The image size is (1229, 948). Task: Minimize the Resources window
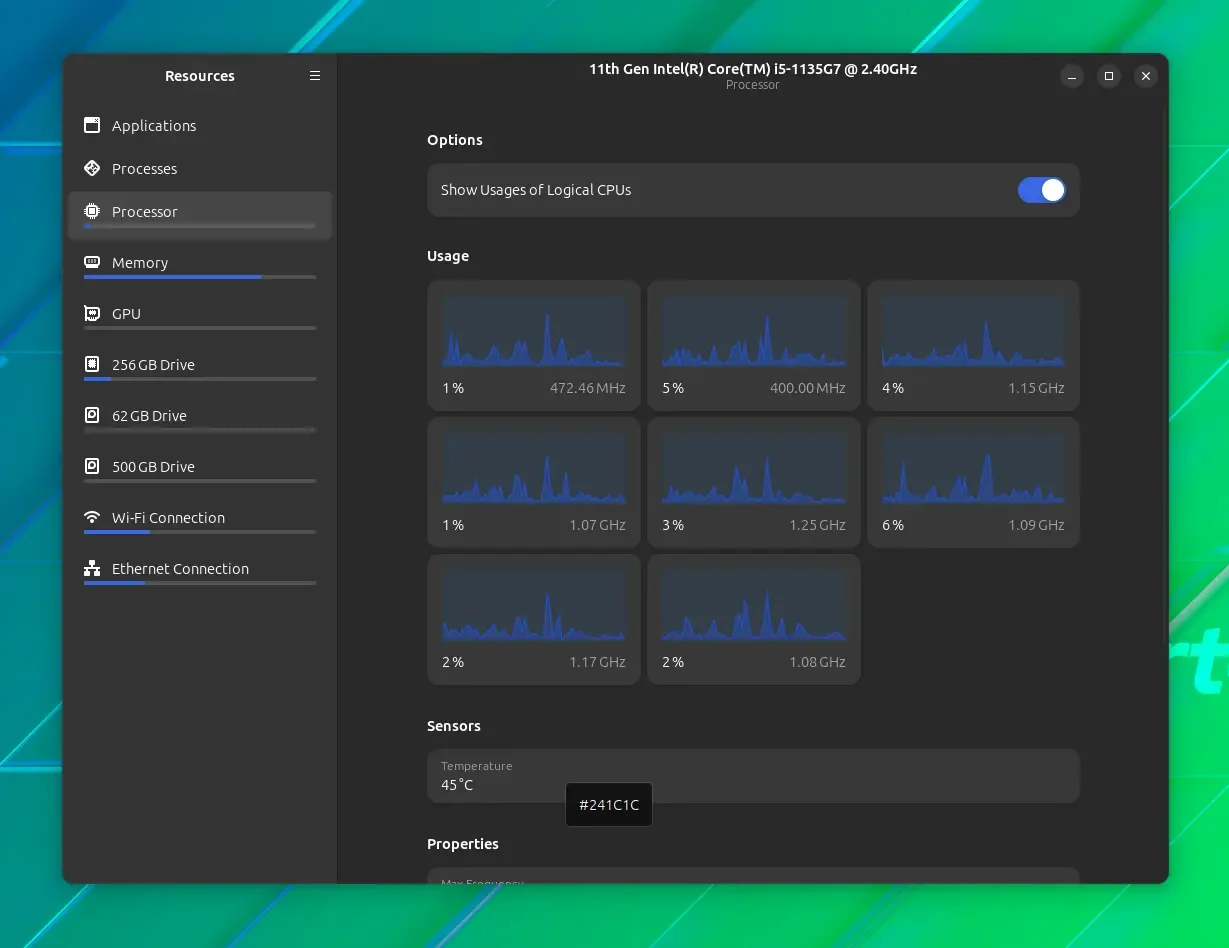click(1072, 76)
